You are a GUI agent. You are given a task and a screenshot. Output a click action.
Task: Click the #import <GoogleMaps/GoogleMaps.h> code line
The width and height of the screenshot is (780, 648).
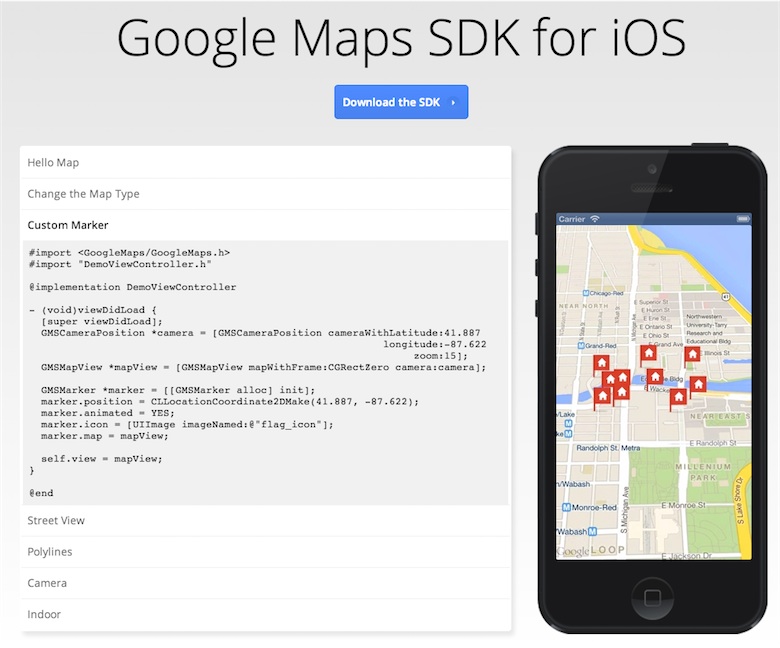129,253
